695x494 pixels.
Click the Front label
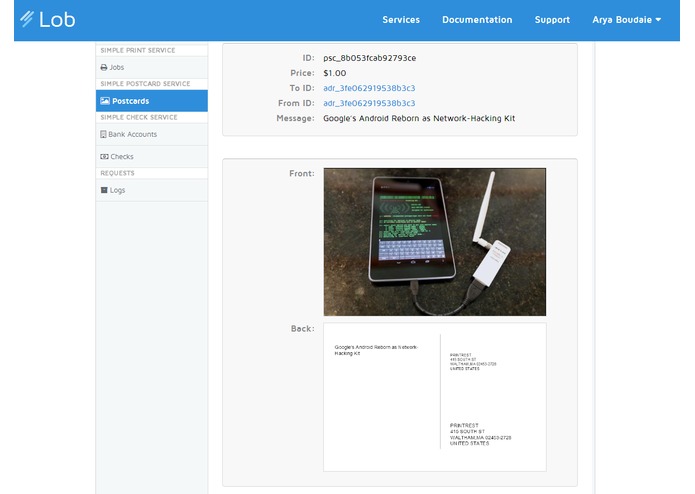[302, 174]
